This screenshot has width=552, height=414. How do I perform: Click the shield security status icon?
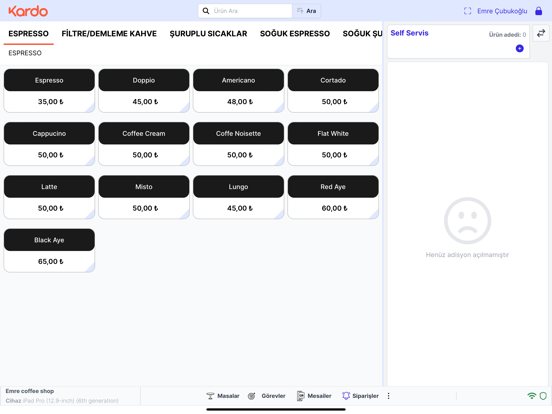pos(543,396)
